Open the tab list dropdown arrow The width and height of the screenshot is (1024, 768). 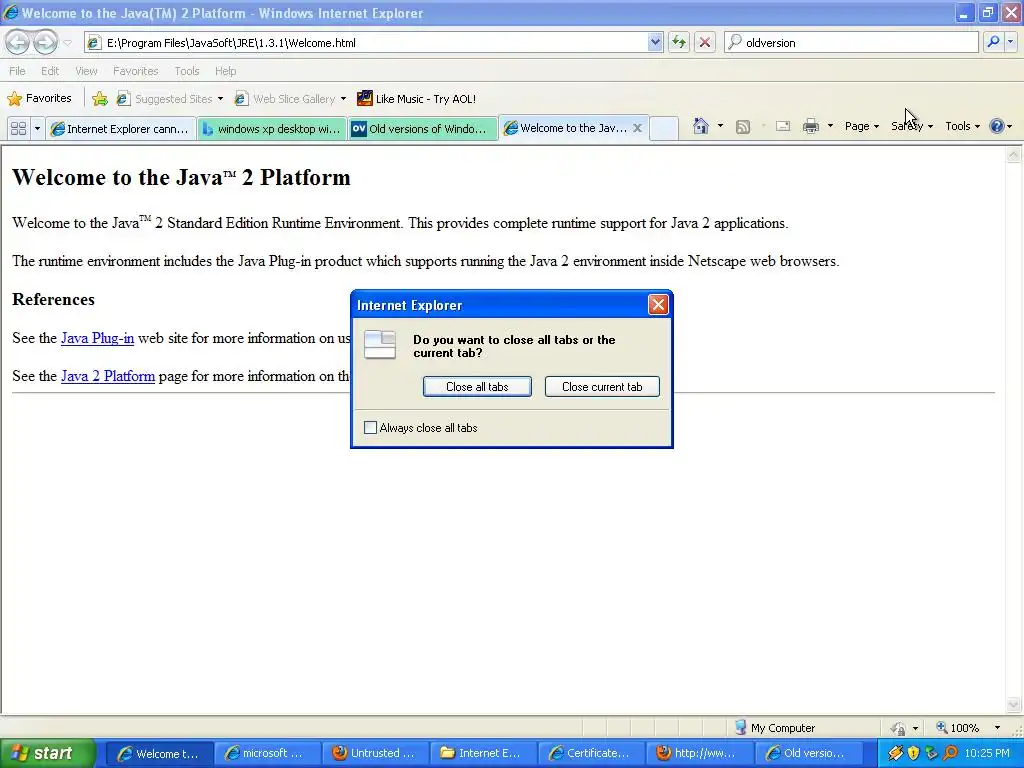point(37,129)
